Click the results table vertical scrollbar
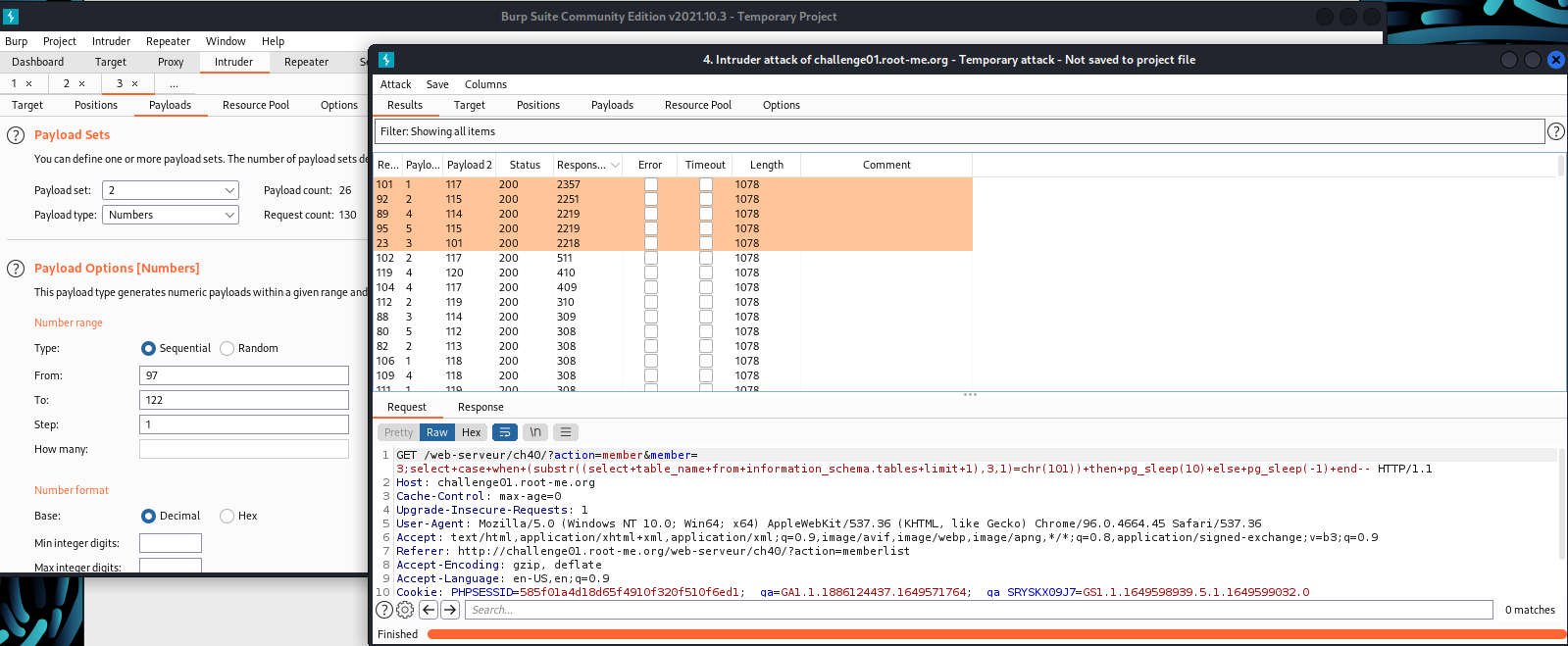1568x646 pixels. pos(1560,165)
